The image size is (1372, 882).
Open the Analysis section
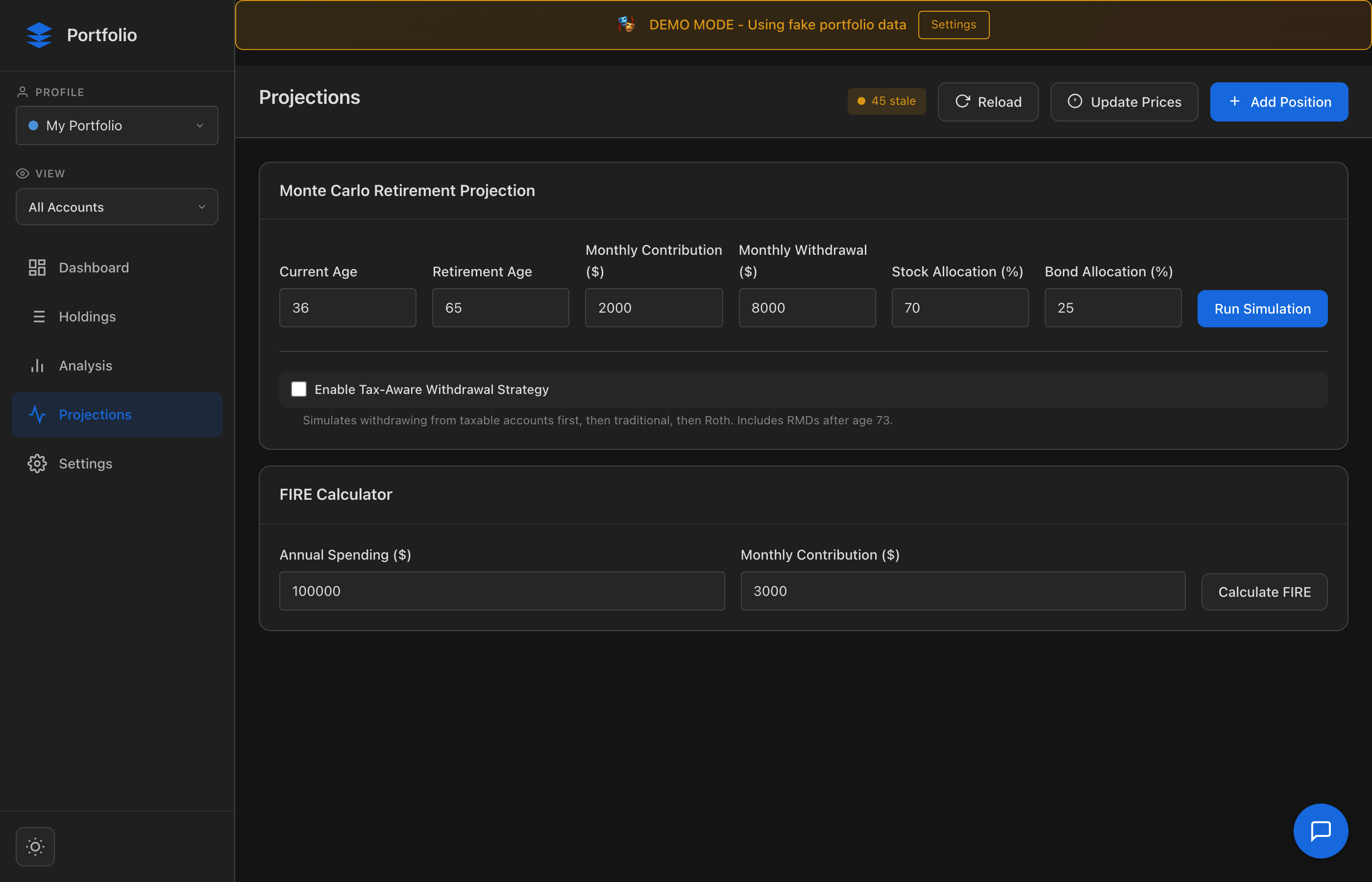tap(85, 366)
